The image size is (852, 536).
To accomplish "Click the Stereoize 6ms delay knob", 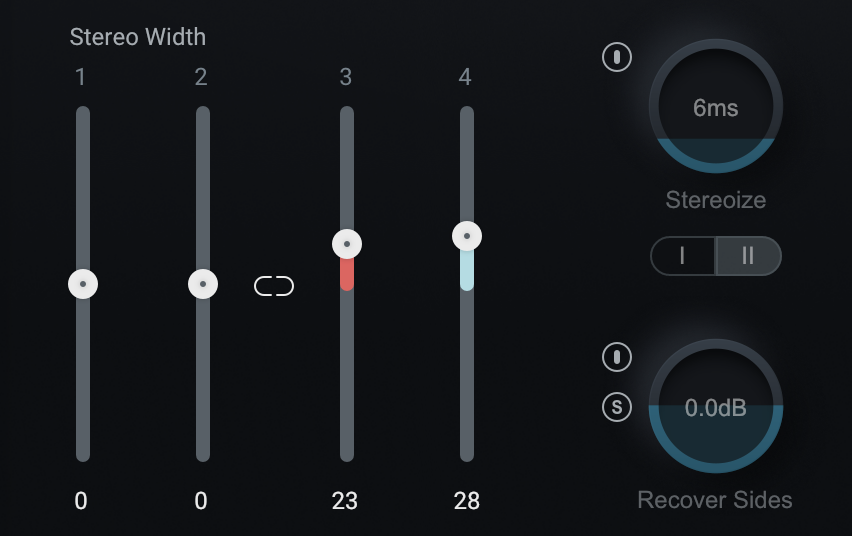I will (x=716, y=107).
